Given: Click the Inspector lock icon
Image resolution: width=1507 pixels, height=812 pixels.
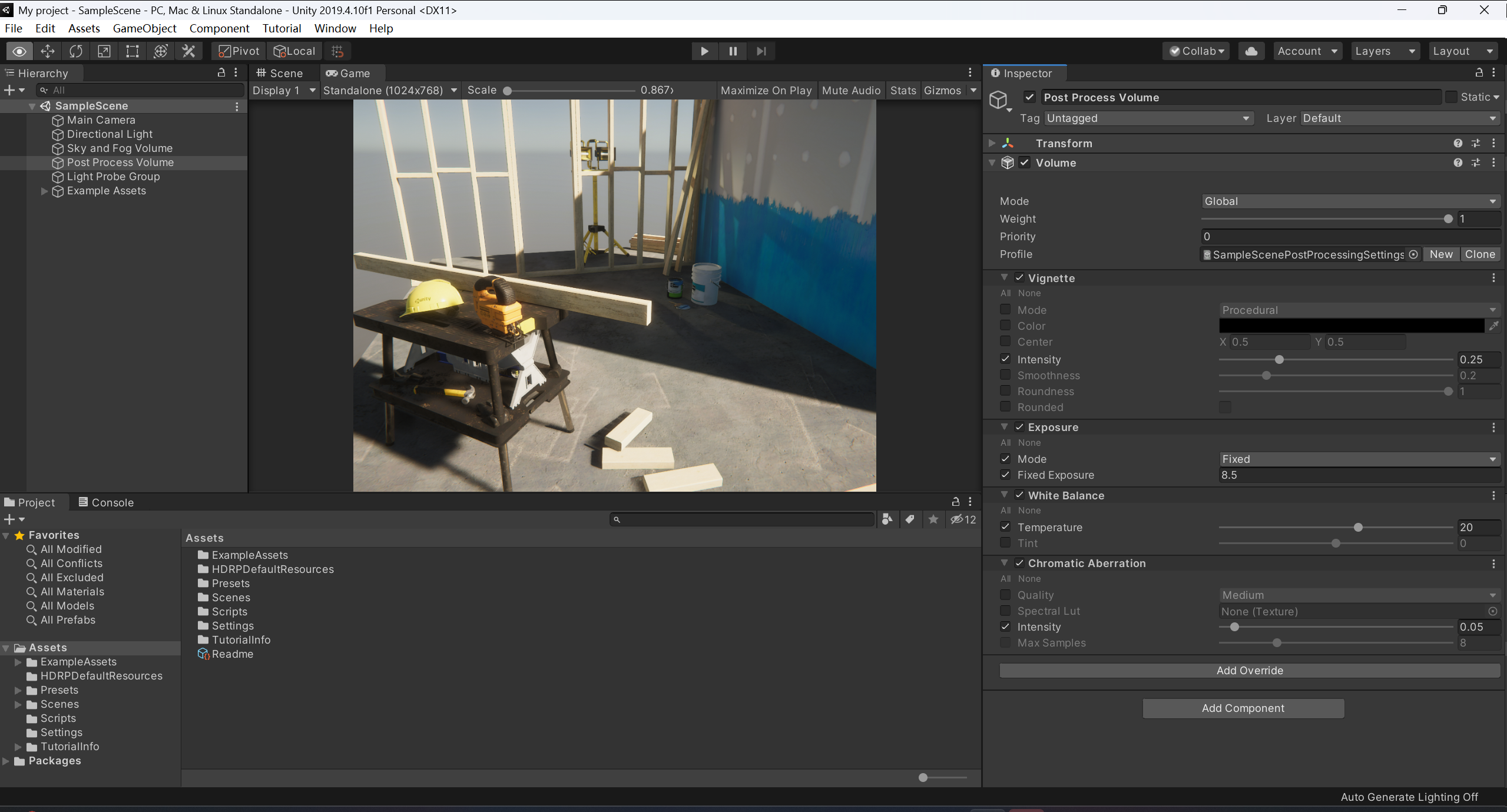Looking at the screenshot, I should [1479, 72].
